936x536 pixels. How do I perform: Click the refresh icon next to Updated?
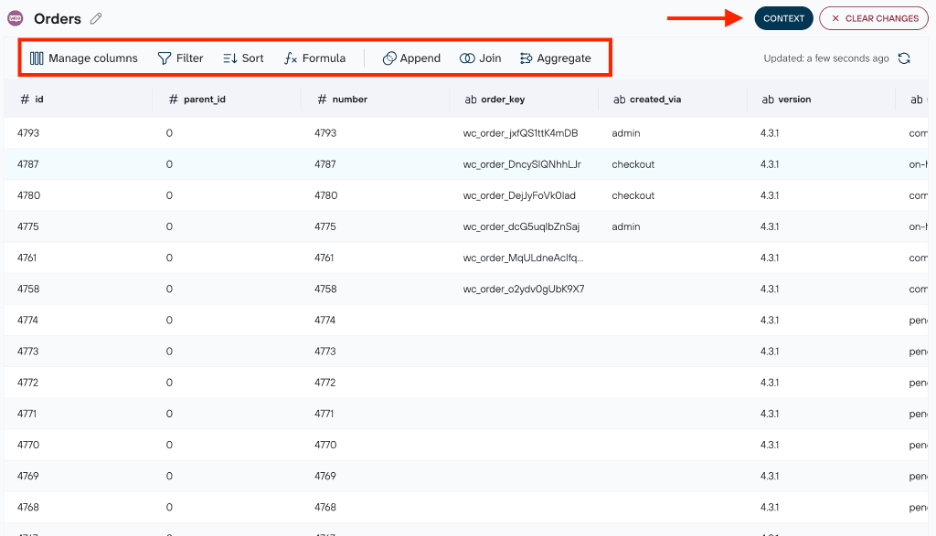(904, 58)
